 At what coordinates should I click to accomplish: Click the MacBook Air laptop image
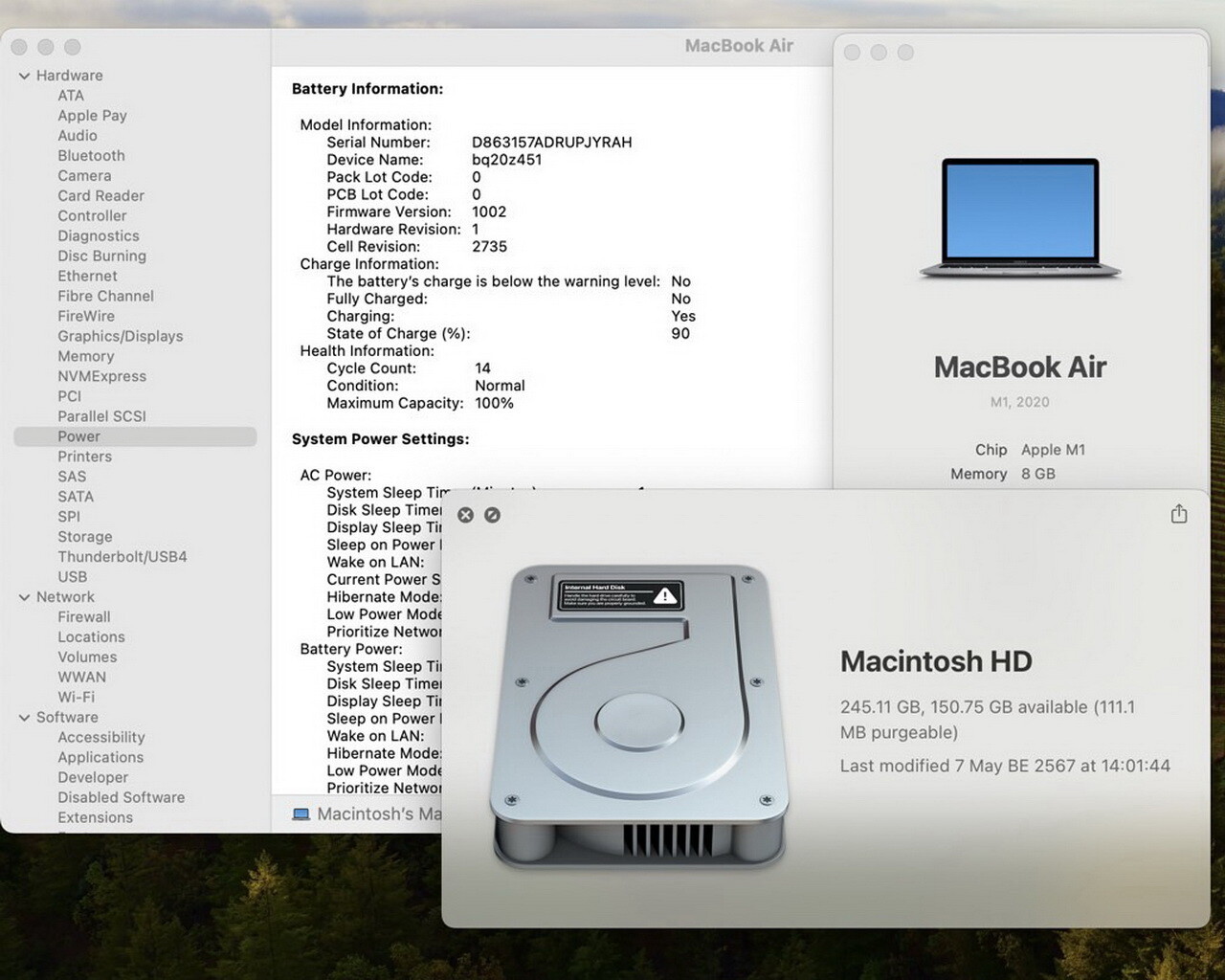click(1020, 219)
